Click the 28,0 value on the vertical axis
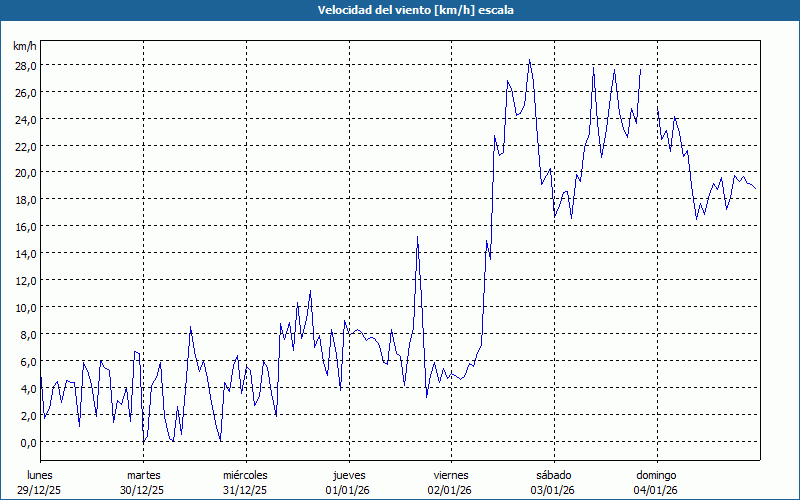This screenshot has width=800, height=500. [x=25, y=65]
